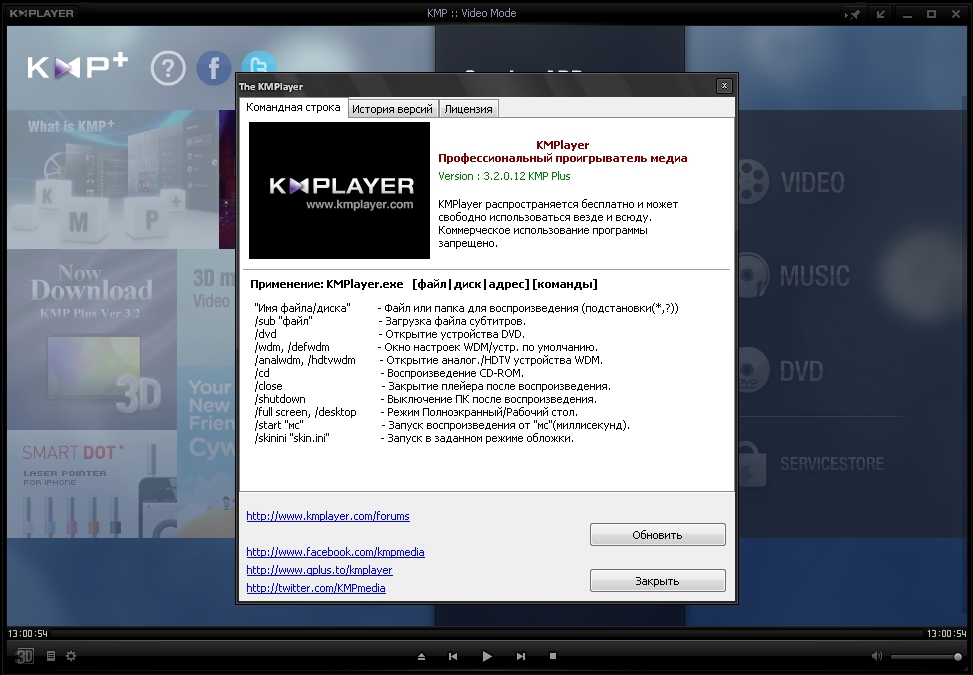Select DVD mode in right panel
973x675 pixels.
pyautogui.click(x=779, y=371)
